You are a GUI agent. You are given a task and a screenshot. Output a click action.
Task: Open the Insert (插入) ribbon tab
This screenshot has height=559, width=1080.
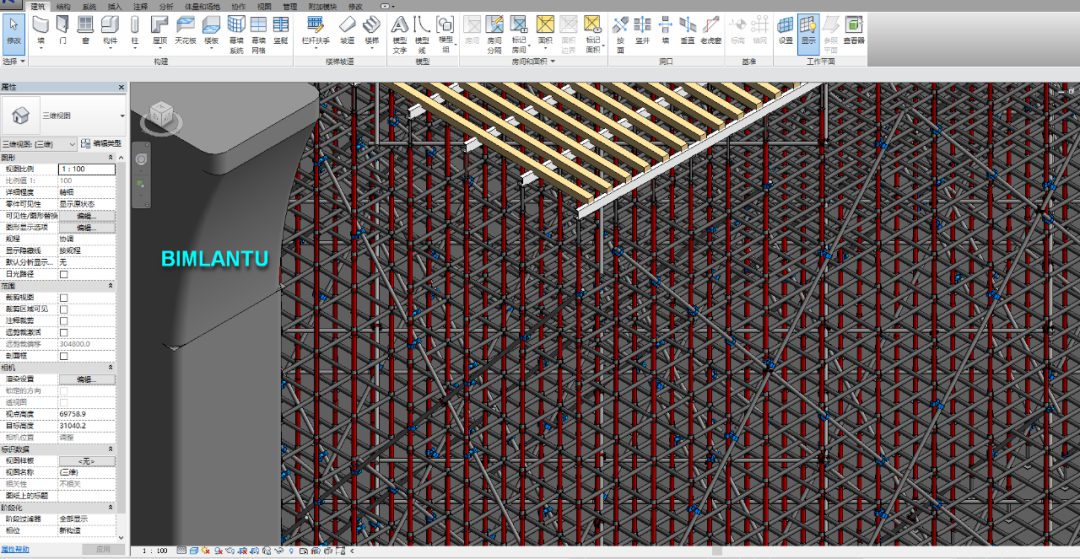(114, 6)
